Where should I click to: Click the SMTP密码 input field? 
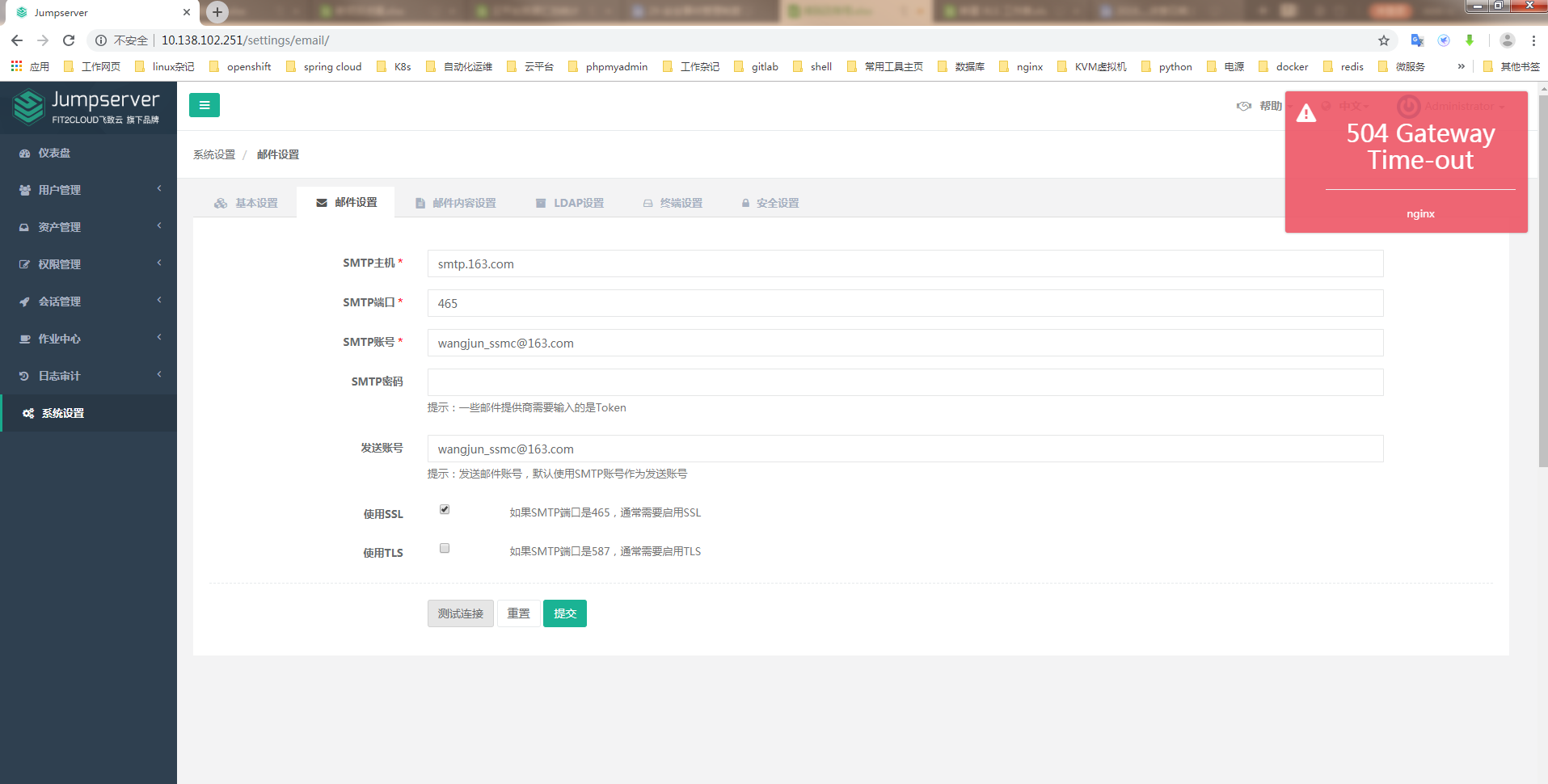pyautogui.click(x=905, y=382)
